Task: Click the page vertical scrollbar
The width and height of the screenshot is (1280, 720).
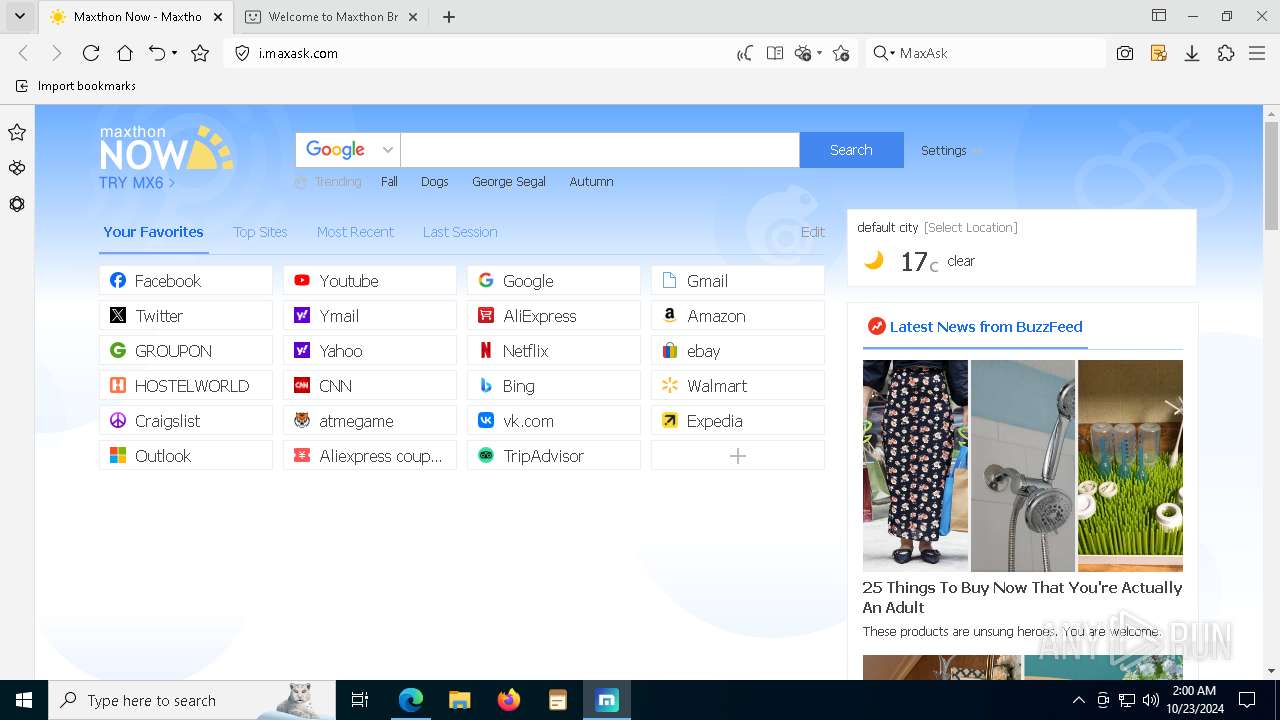Action: 1271,175
